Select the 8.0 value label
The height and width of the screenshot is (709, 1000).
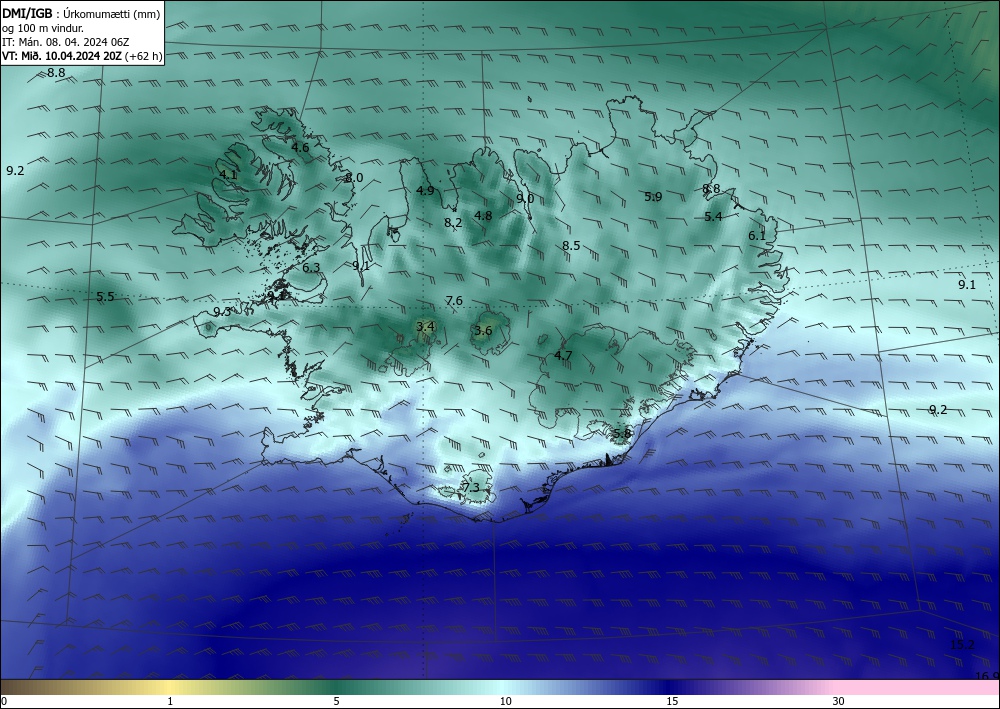click(354, 178)
